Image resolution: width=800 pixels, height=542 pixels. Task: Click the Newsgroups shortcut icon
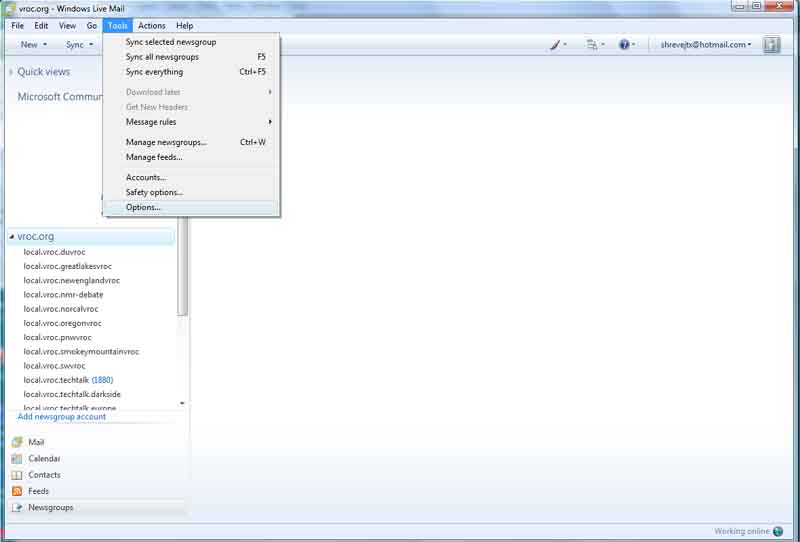tap(17, 507)
